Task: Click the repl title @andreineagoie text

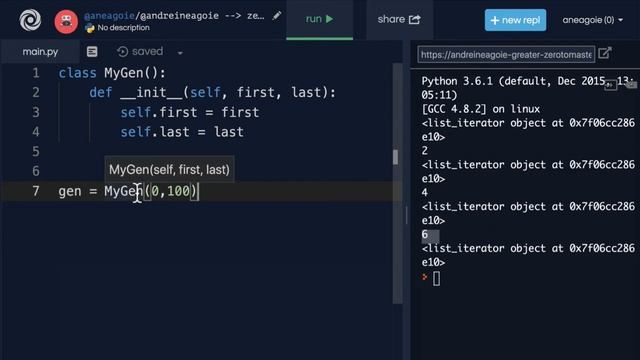Action: pyautogui.click(x=180, y=16)
